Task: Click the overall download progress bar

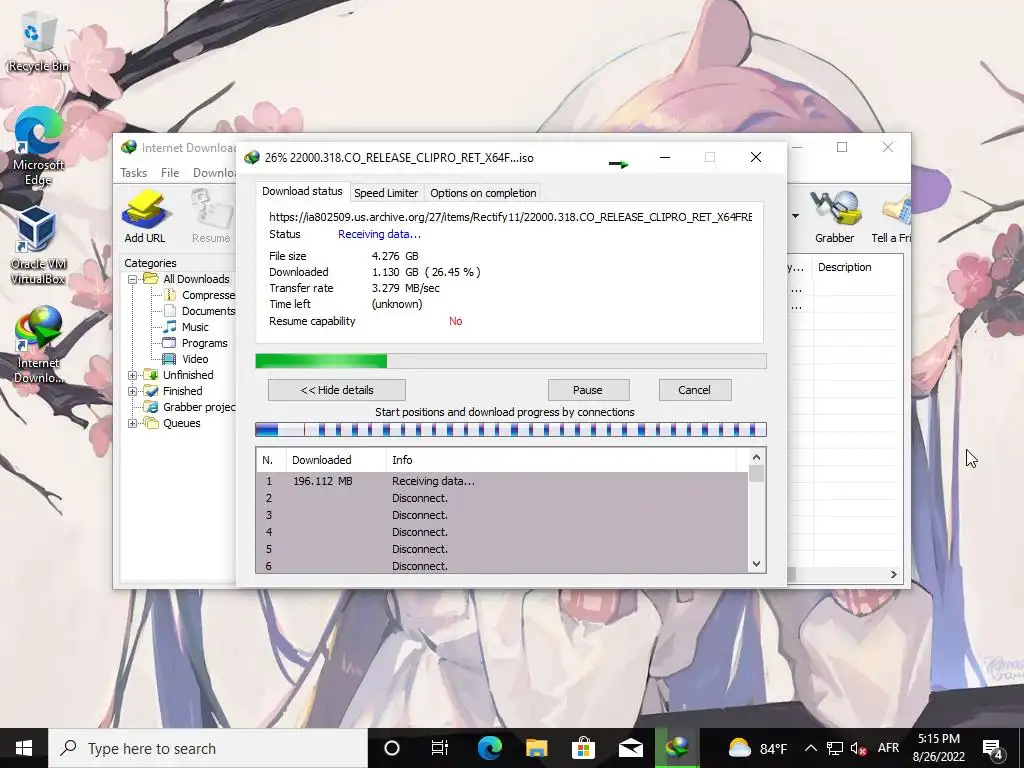Action: [511, 361]
